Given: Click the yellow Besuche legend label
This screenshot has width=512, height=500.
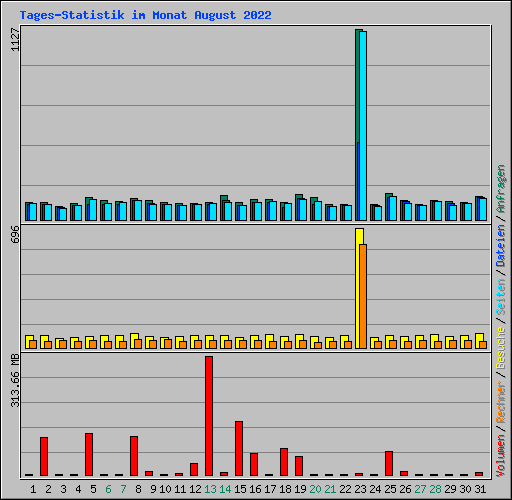Looking at the screenshot, I should click(x=500, y=347).
